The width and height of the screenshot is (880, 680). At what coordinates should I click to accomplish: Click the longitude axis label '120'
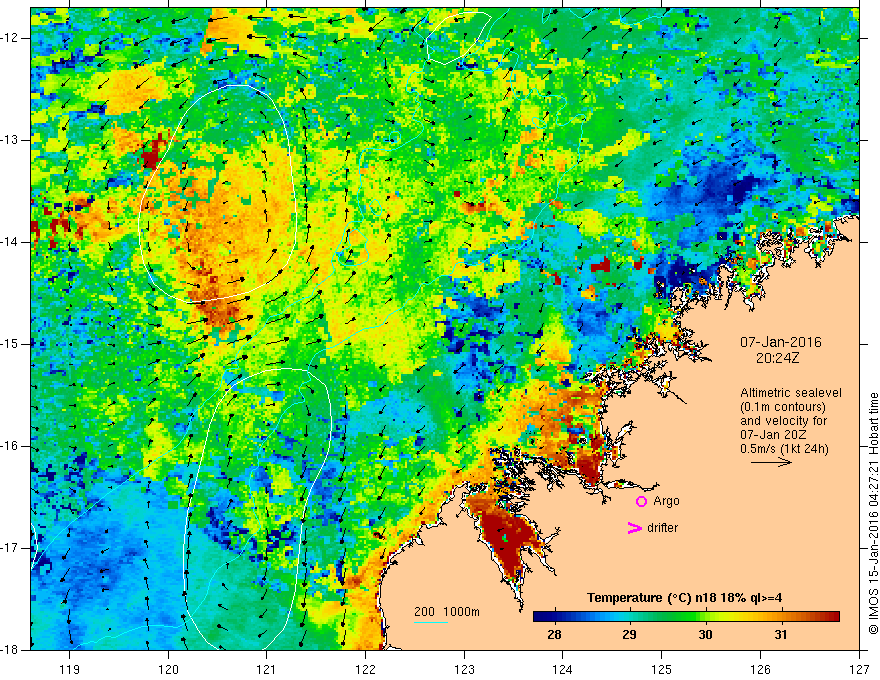[168, 669]
